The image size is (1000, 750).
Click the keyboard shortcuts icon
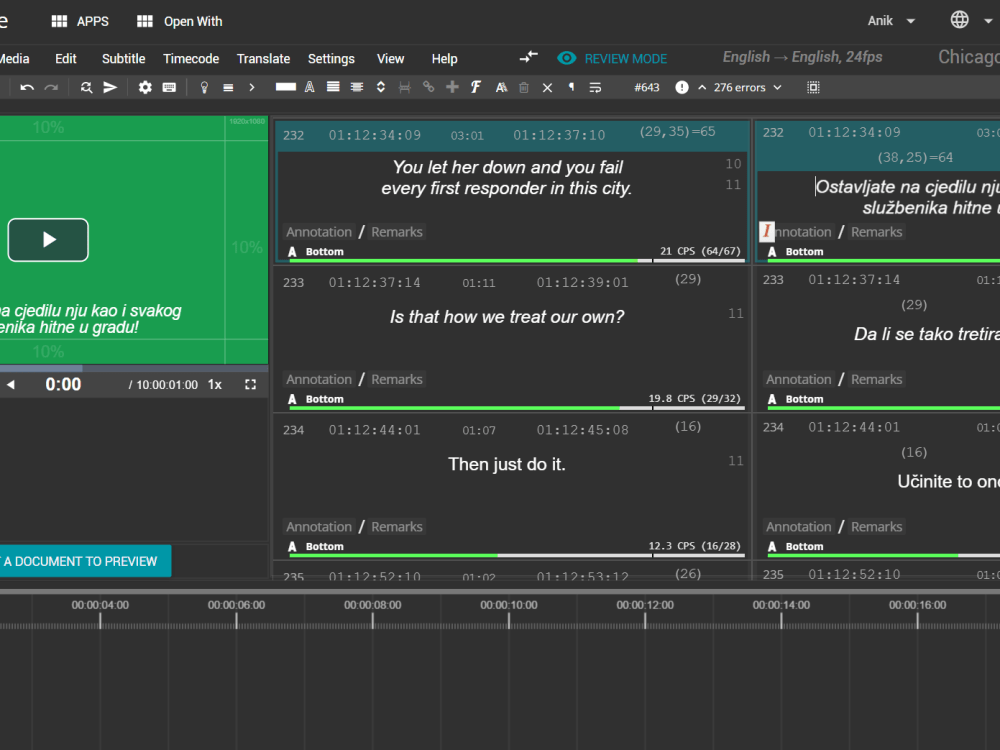tap(169, 87)
